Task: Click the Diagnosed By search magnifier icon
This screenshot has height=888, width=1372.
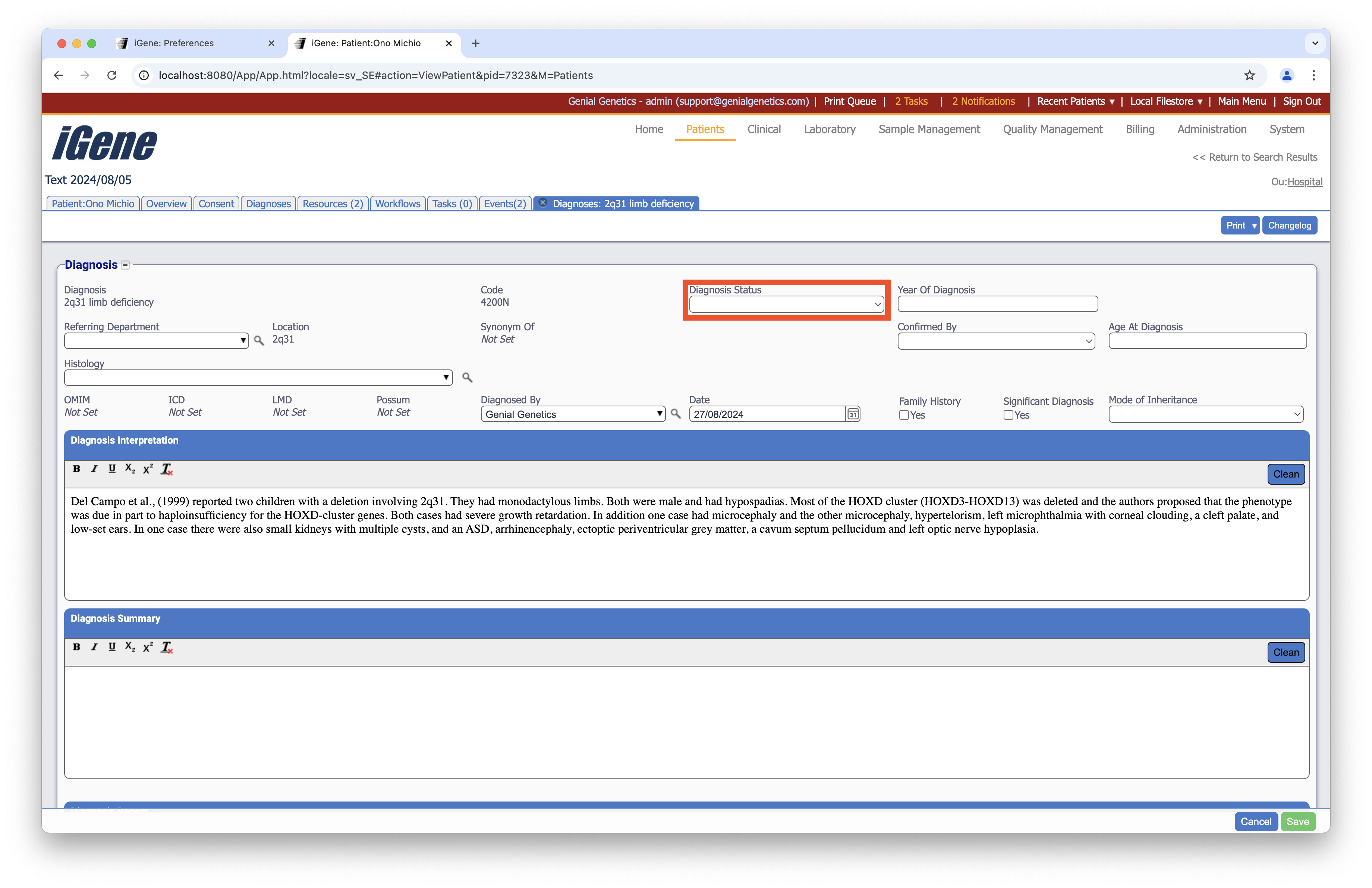Action: coord(676,414)
